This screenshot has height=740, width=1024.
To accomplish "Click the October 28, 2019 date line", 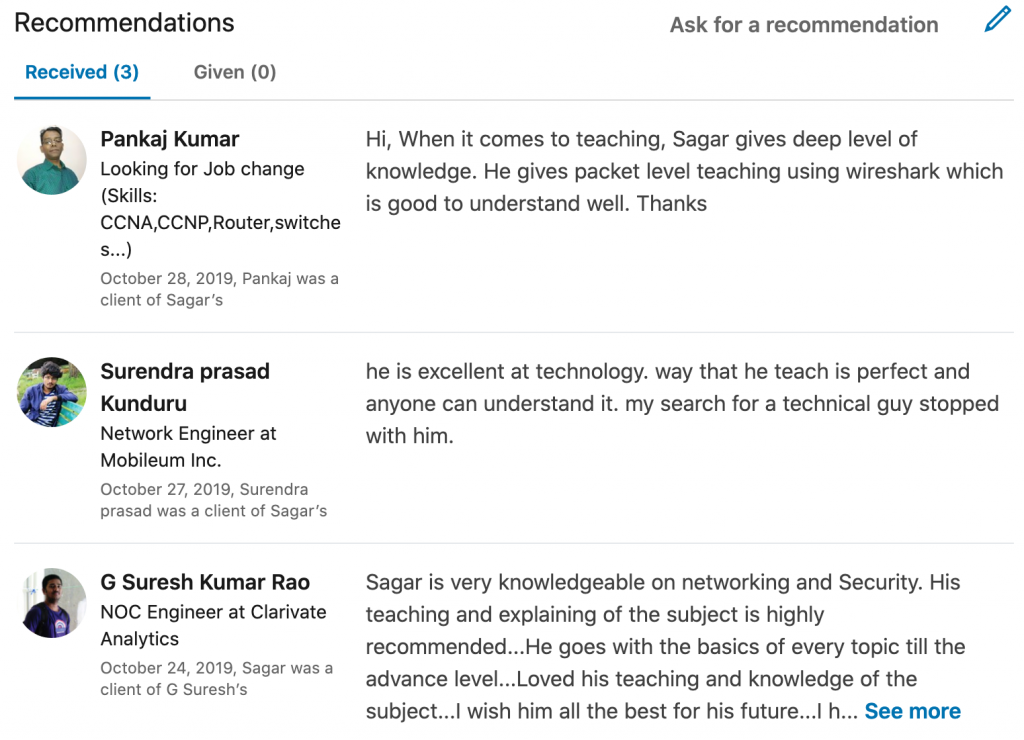I will [x=219, y=289].
